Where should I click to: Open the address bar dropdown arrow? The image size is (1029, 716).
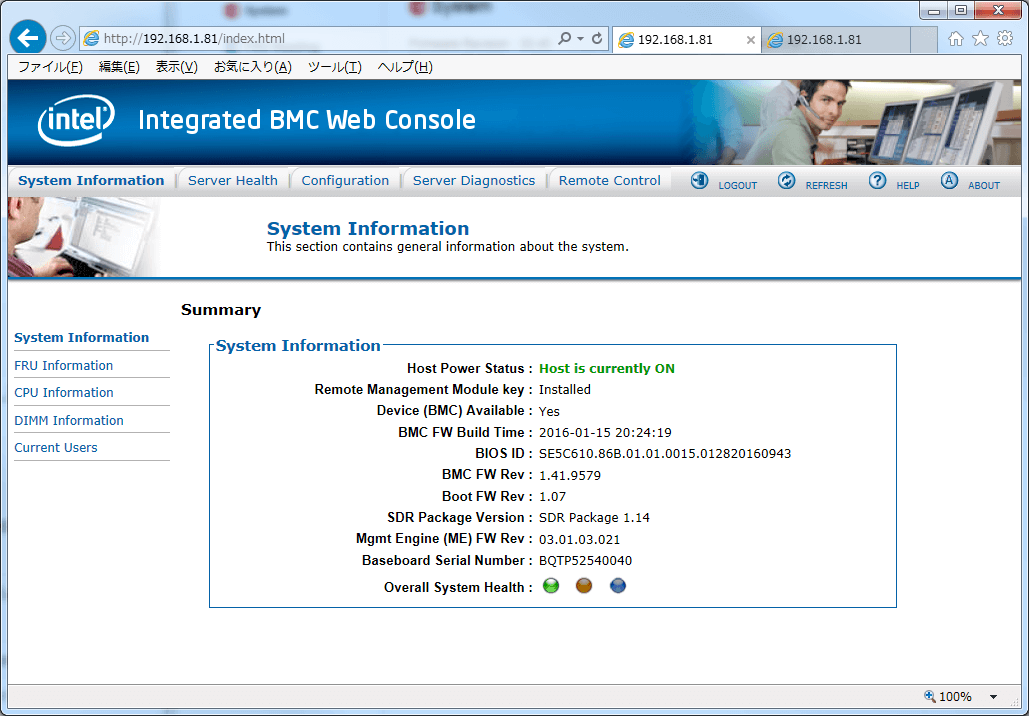click(x=580, y=39)
